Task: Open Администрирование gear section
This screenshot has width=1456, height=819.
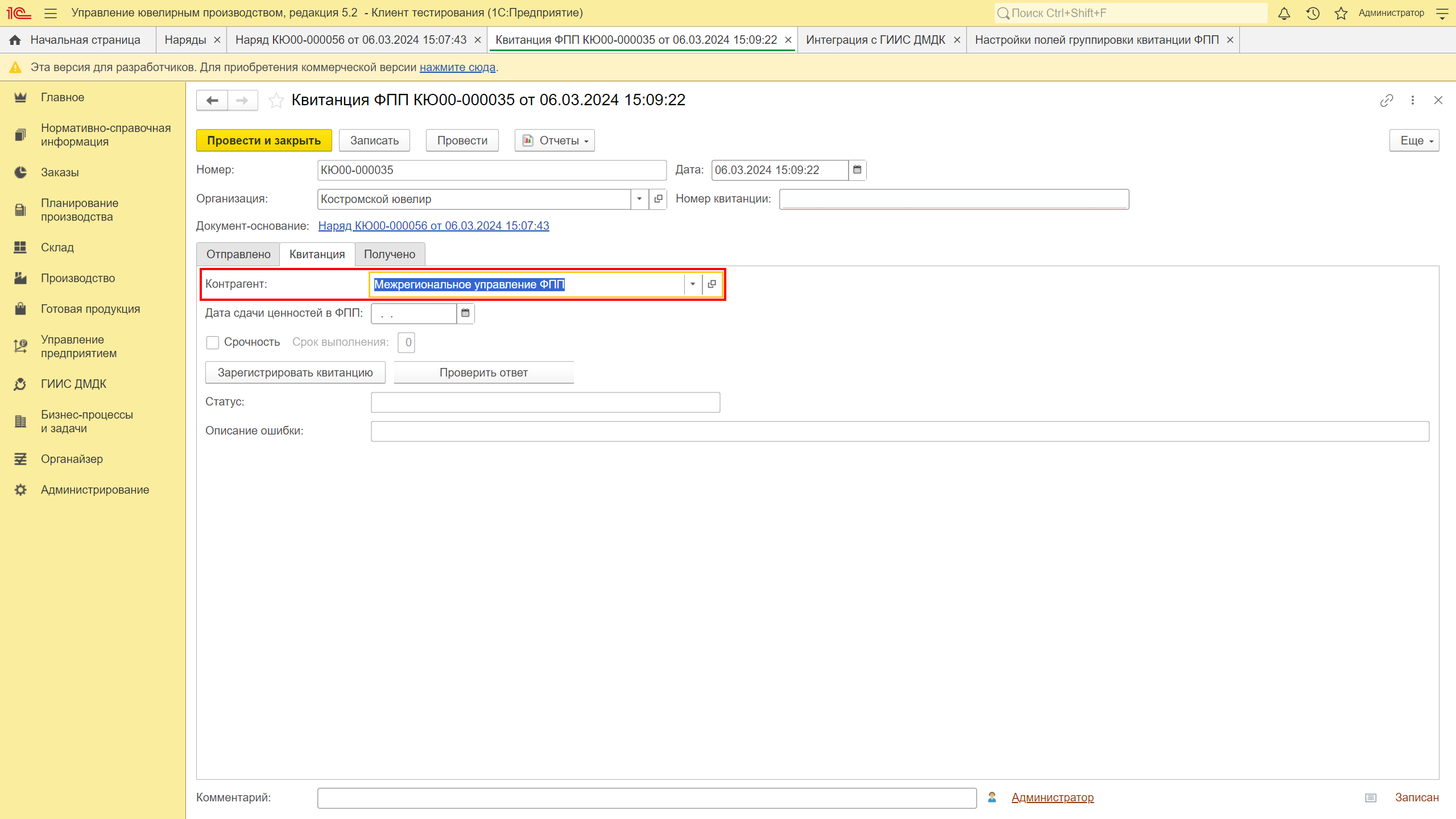Action: [95, 490]
